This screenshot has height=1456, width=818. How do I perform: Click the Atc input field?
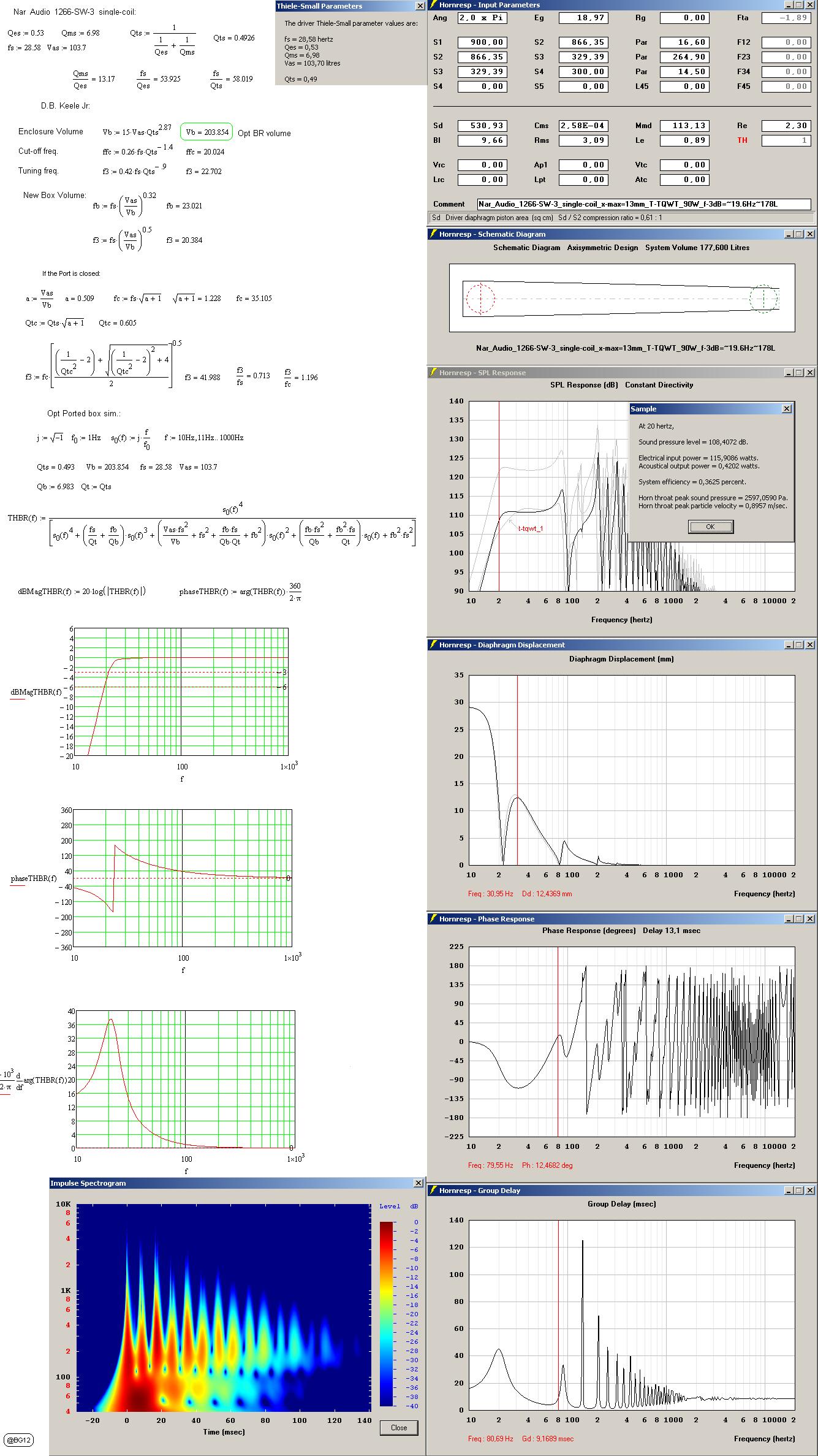point(684,180)
